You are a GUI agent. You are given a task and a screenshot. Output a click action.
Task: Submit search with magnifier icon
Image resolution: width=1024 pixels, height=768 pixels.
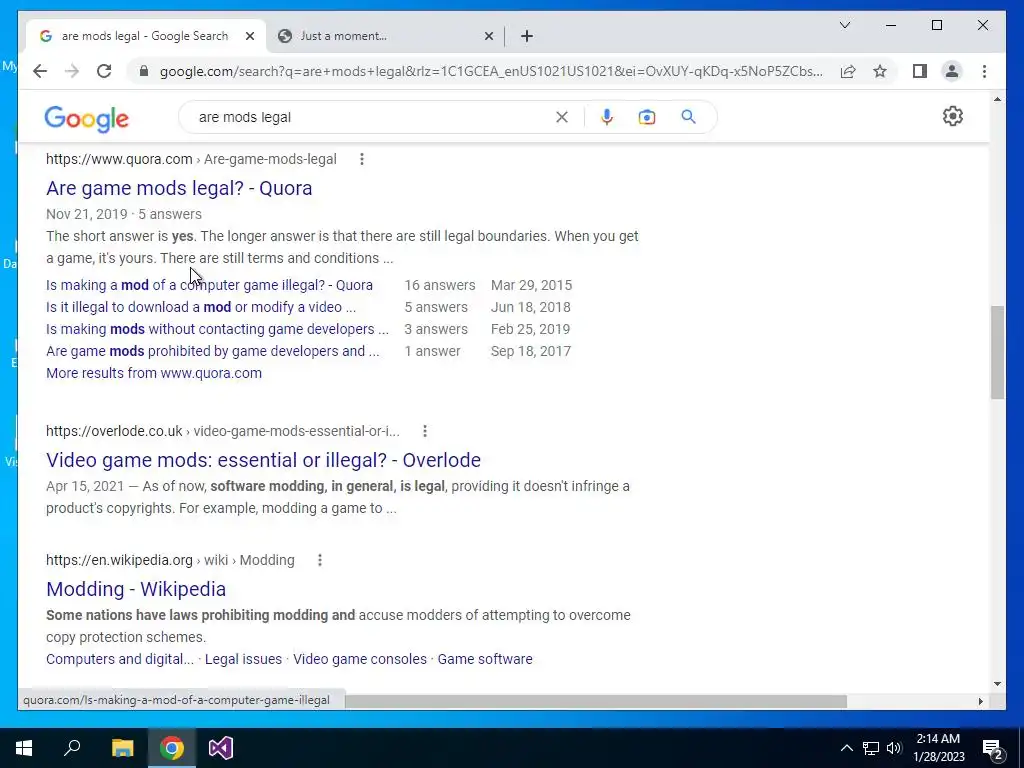point(688,117)
